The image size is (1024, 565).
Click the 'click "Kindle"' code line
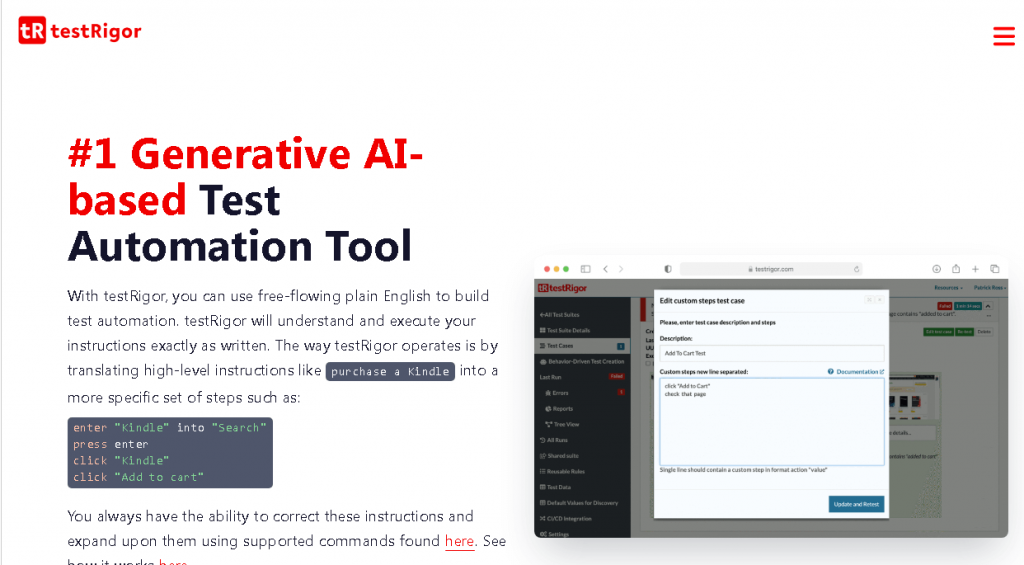(121, 460)
